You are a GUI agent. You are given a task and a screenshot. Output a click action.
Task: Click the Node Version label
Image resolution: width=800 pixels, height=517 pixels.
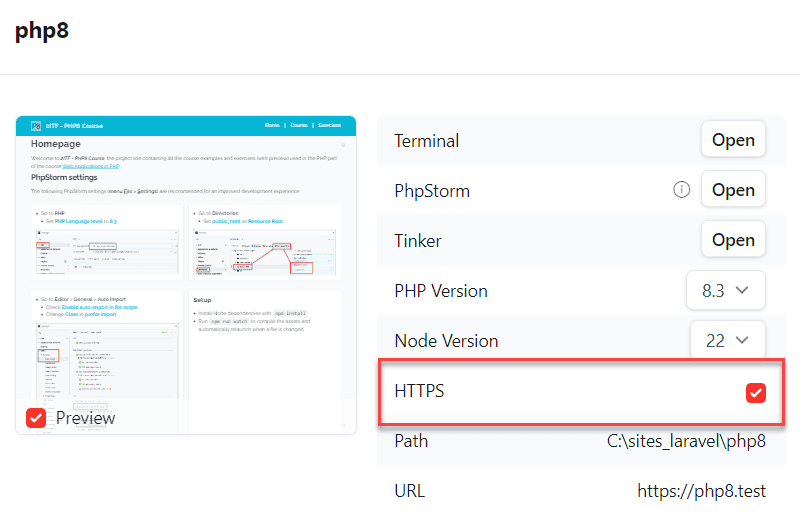(x=446, y=340)
